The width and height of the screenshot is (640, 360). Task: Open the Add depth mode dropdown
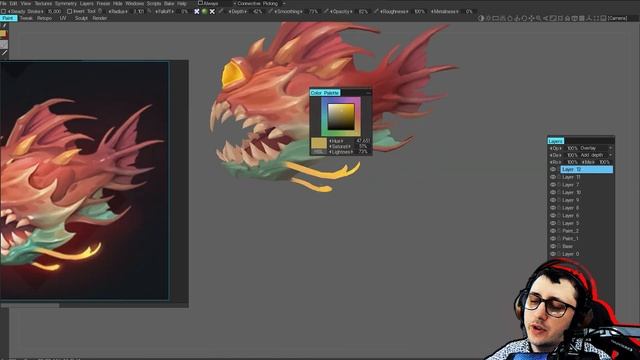596,155
